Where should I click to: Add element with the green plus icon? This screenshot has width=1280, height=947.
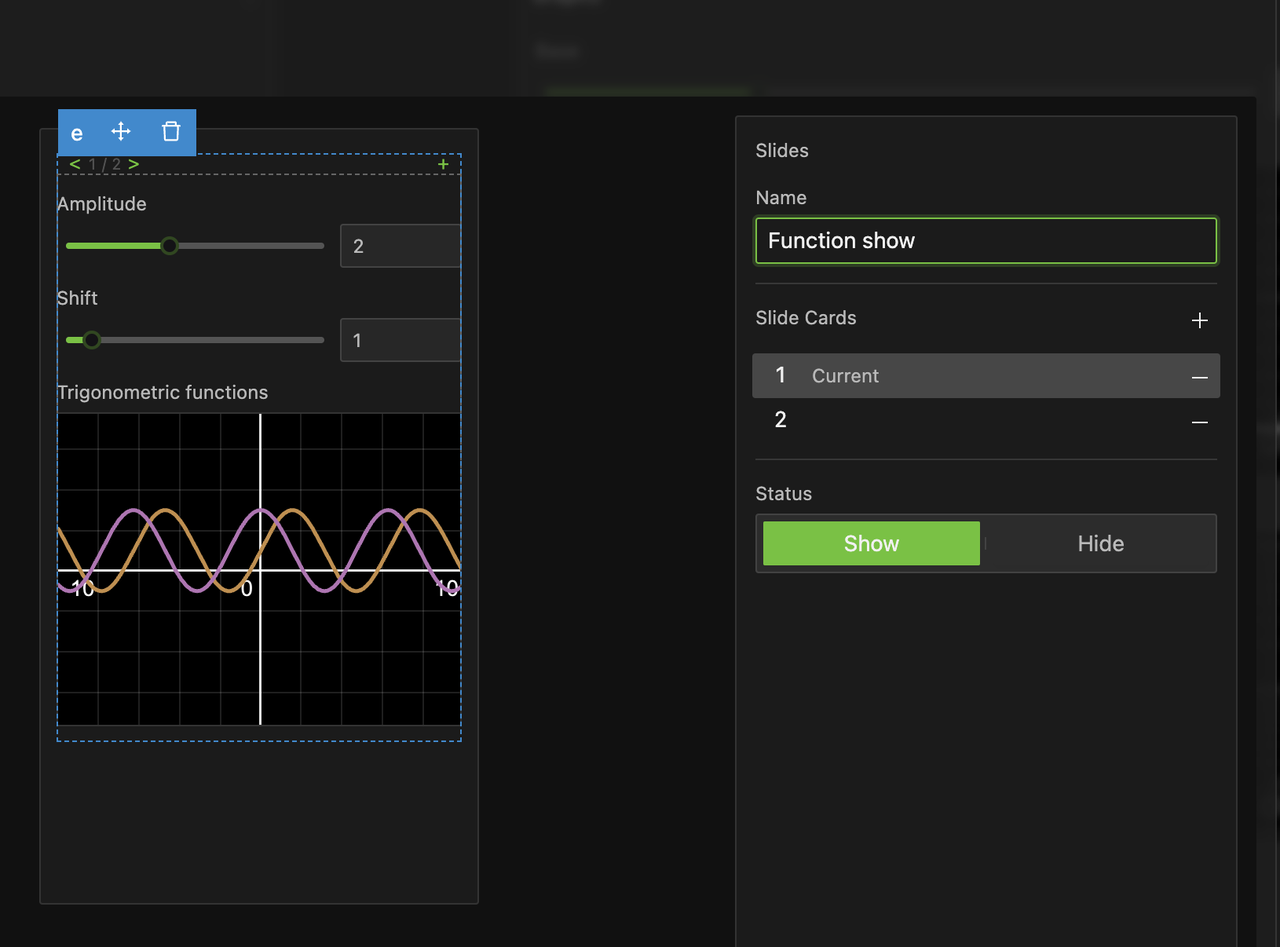coord(443,164)
